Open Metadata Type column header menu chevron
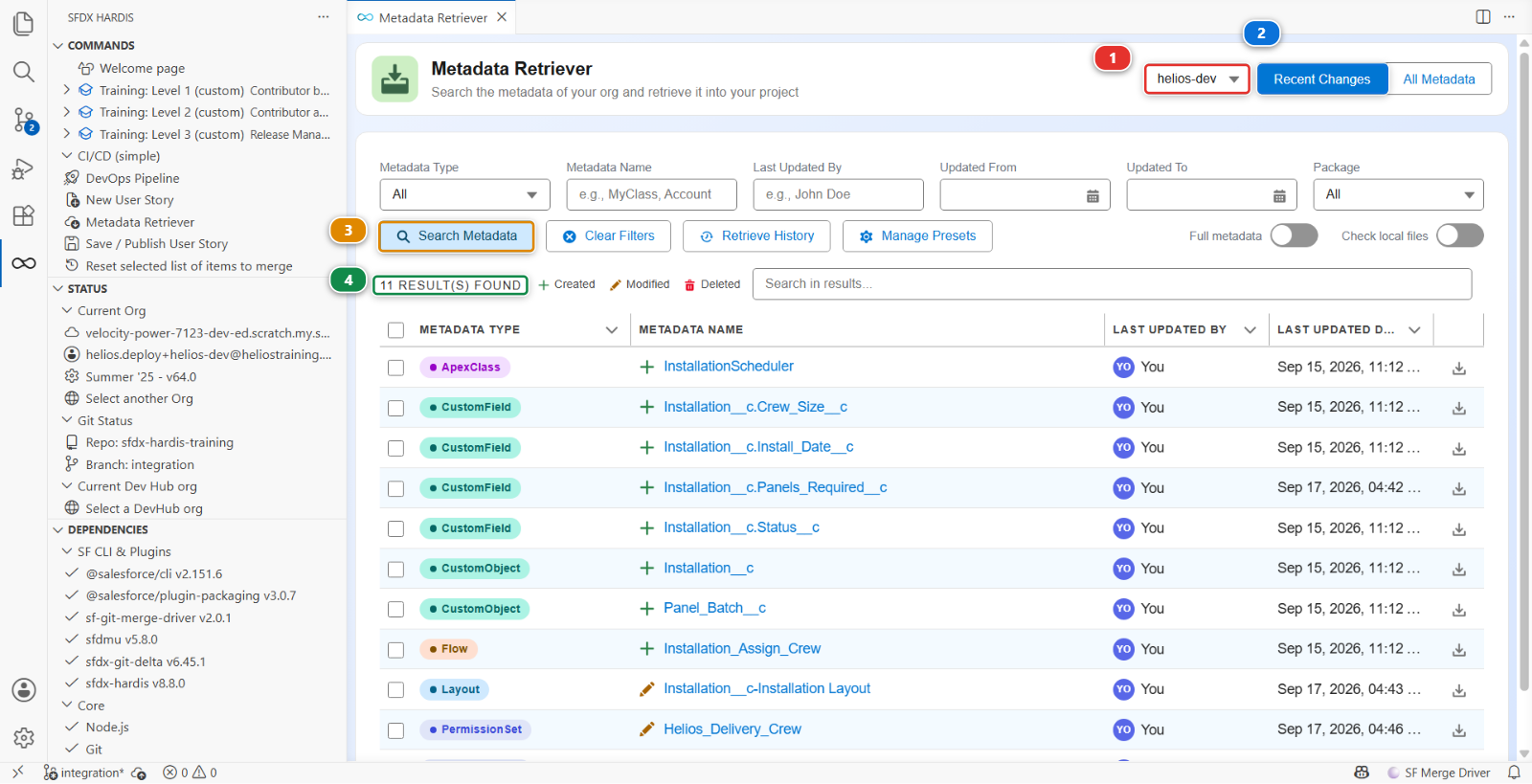1532x784 pixels. coord(612,330)
